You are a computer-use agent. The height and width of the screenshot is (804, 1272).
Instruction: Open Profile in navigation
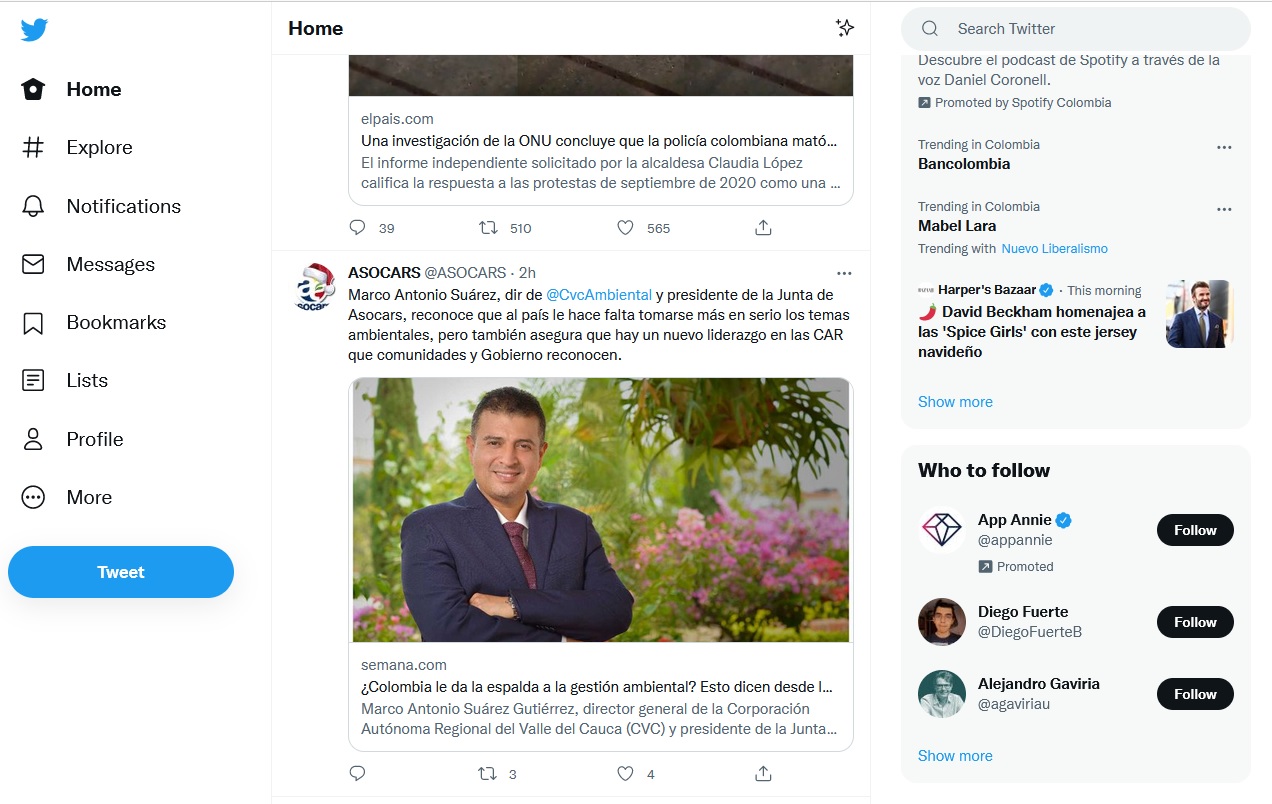point(95,439)
